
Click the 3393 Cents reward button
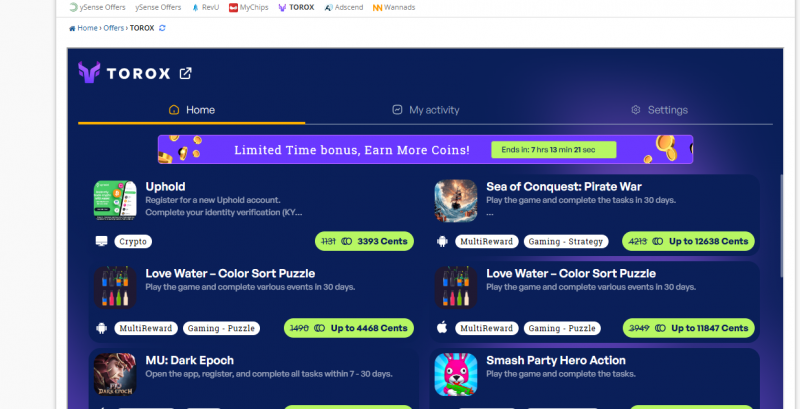tap(364, 241)
